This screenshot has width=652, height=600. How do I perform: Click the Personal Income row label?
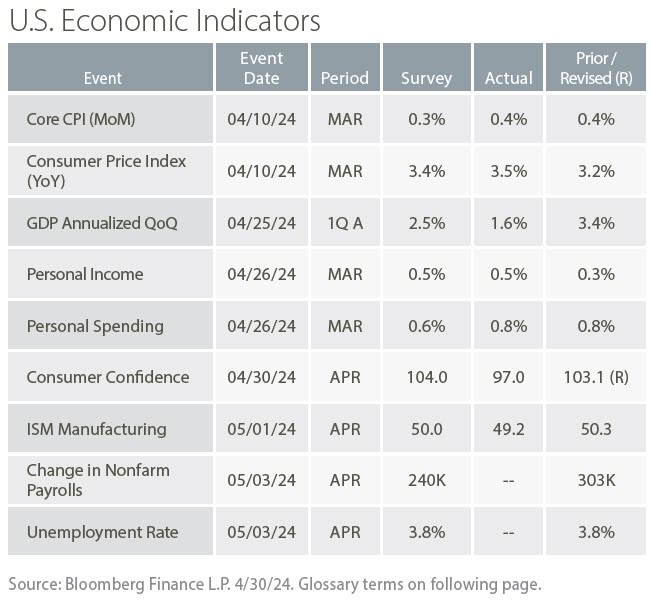[x=85, y=274]
